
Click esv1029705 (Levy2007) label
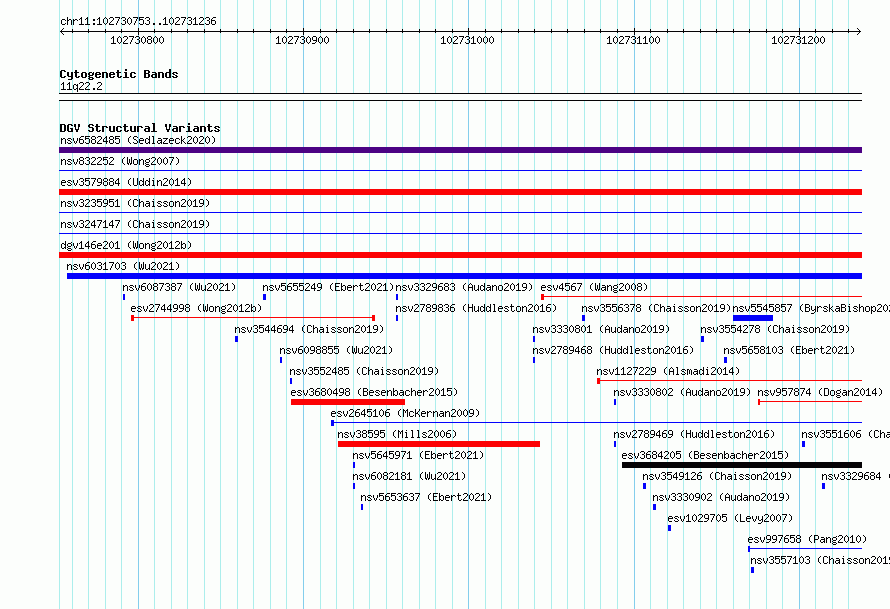click(730, 518)
